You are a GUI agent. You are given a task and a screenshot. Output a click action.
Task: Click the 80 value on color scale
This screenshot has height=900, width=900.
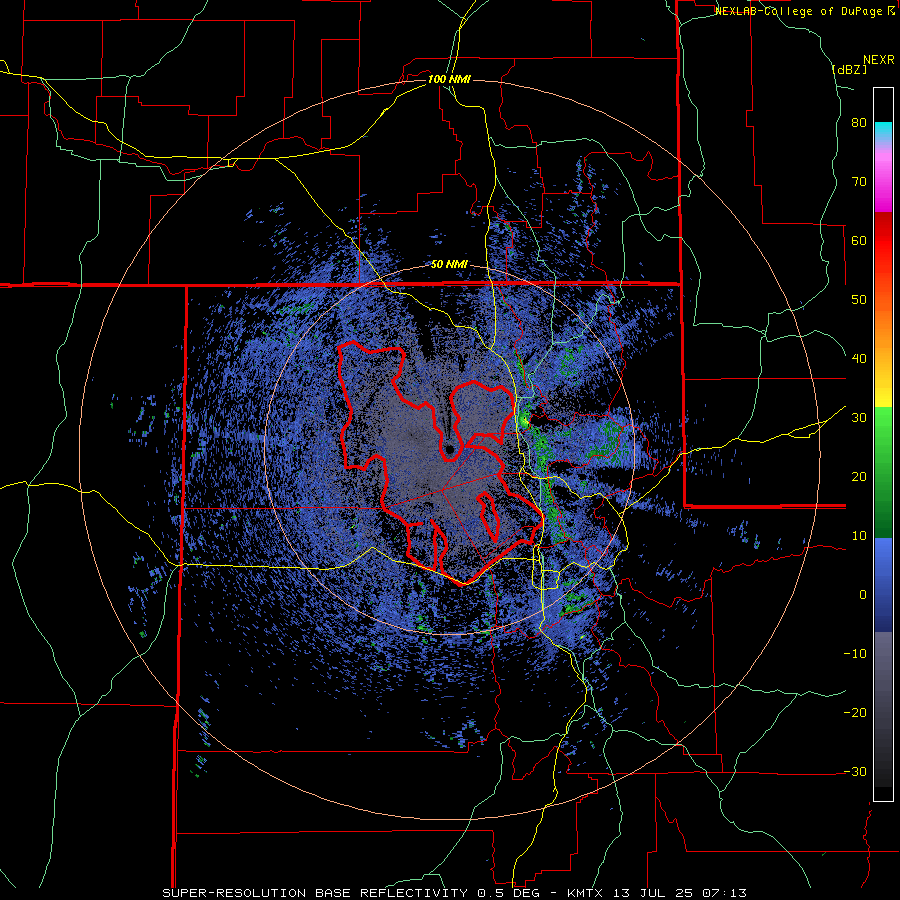tap(859, 123)
